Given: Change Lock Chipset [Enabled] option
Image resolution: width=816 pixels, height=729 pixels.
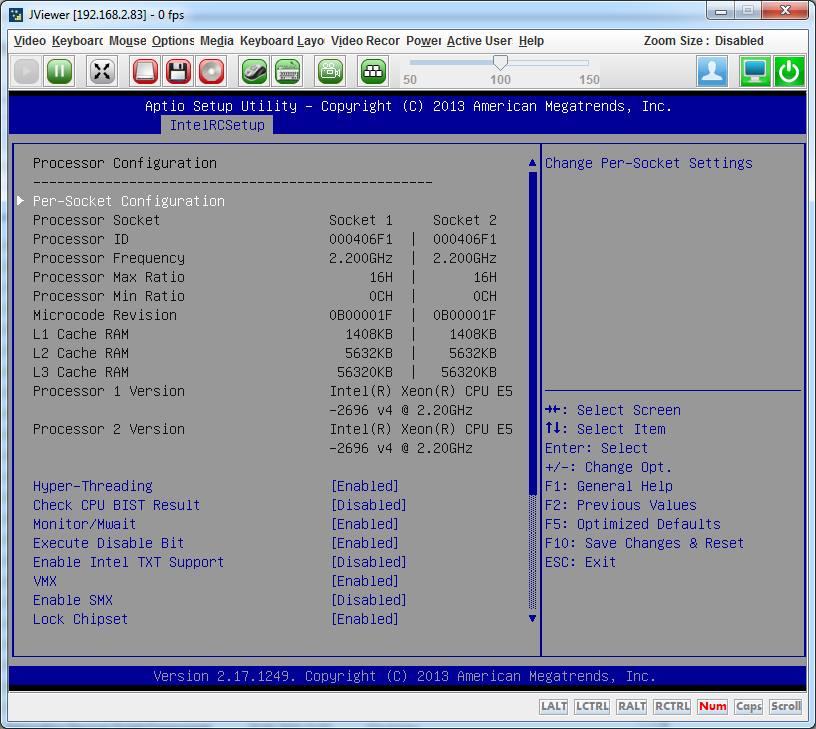Looking at the screenshot, I should pos(365,619).
